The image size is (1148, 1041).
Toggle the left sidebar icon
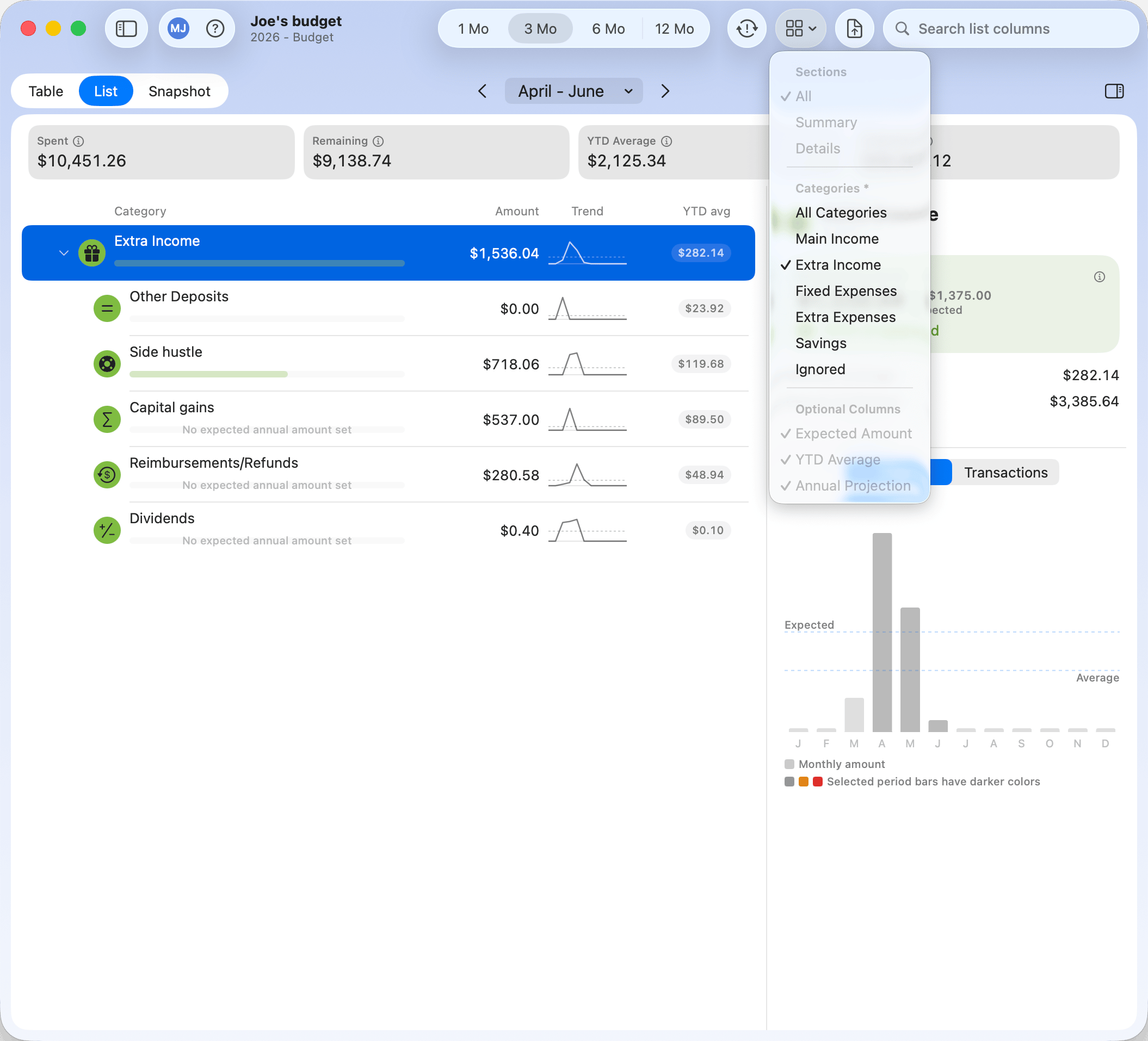click(126, 28)
